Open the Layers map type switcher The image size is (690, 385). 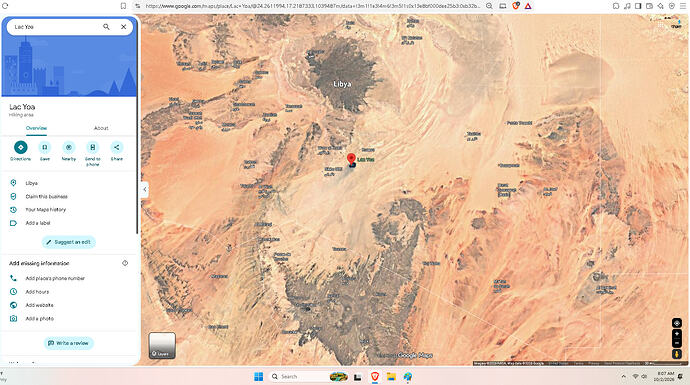pyautogui.click(x=162, y=345)
